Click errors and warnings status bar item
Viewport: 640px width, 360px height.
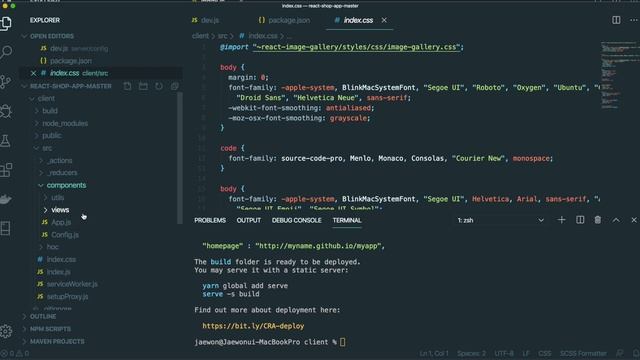(x=15, y=353)
